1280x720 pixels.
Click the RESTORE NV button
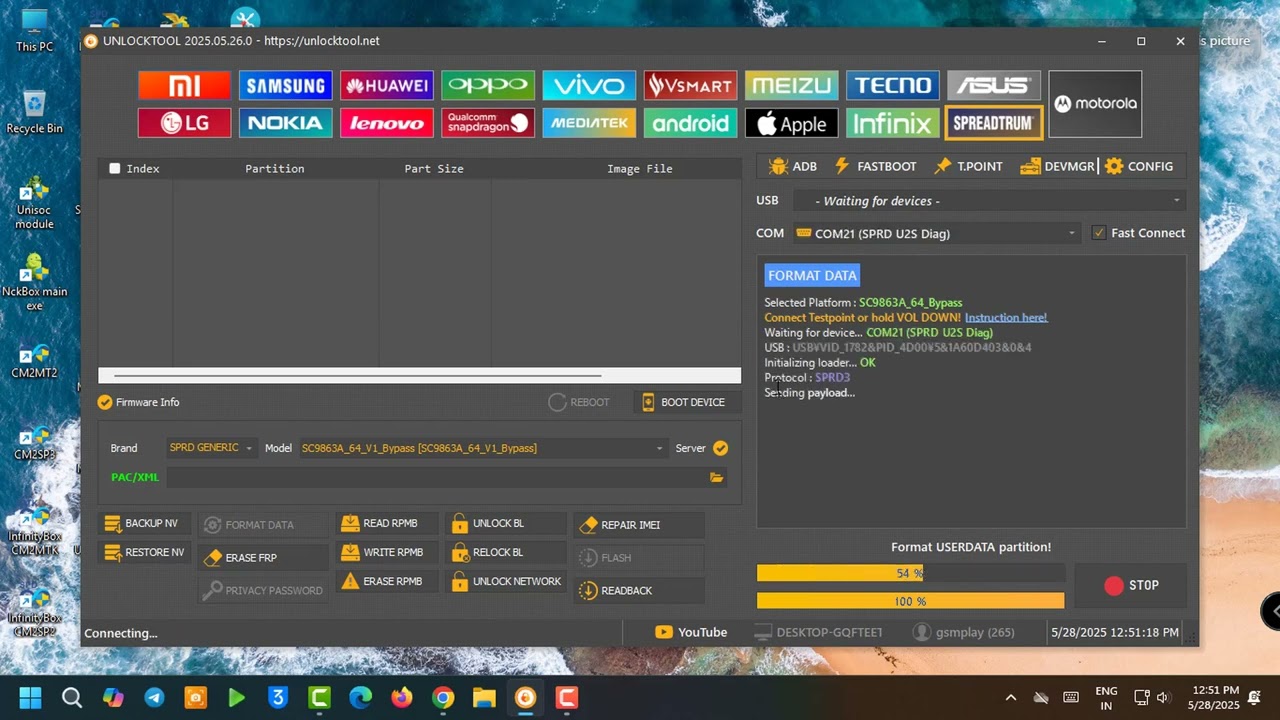[143, 552]
